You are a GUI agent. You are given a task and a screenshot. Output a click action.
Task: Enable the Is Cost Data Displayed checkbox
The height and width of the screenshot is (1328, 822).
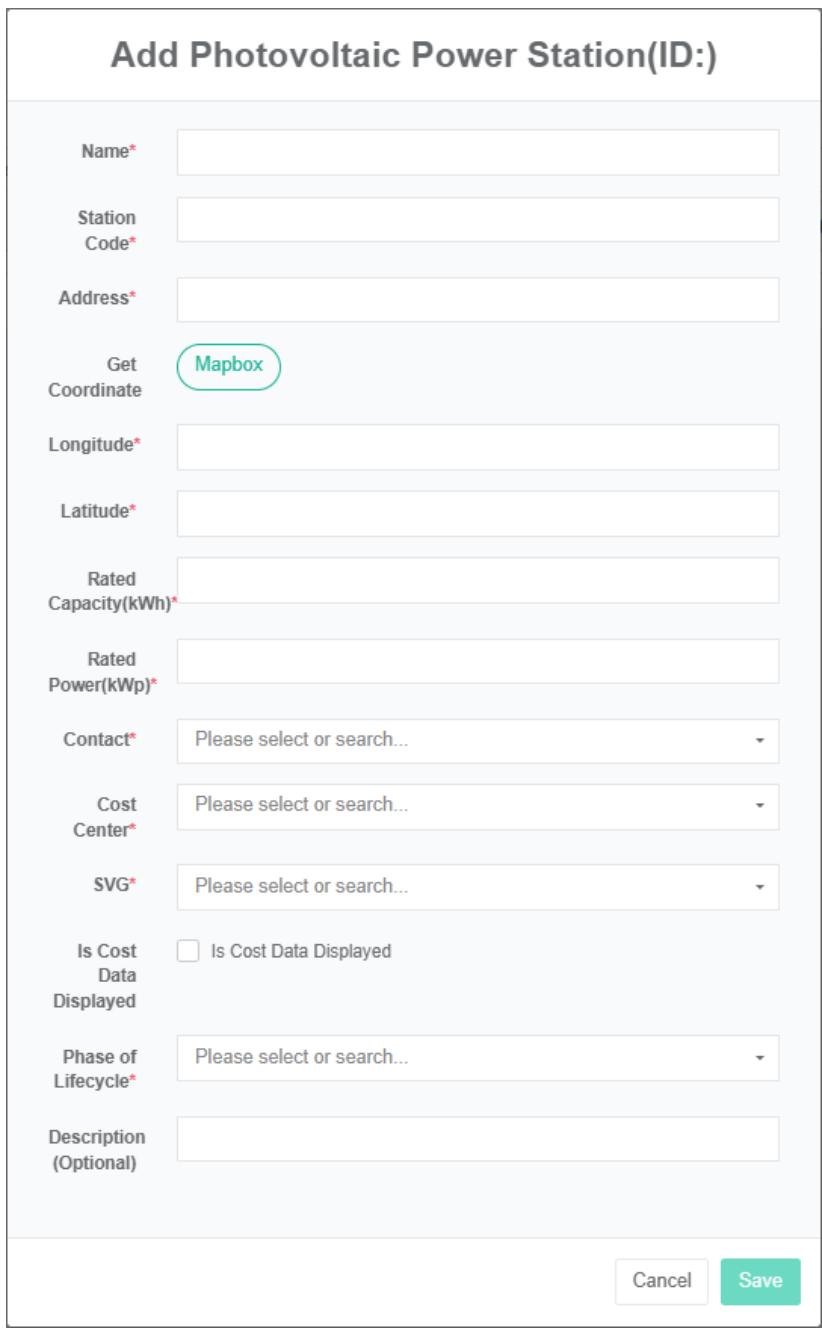pos(186,951)
